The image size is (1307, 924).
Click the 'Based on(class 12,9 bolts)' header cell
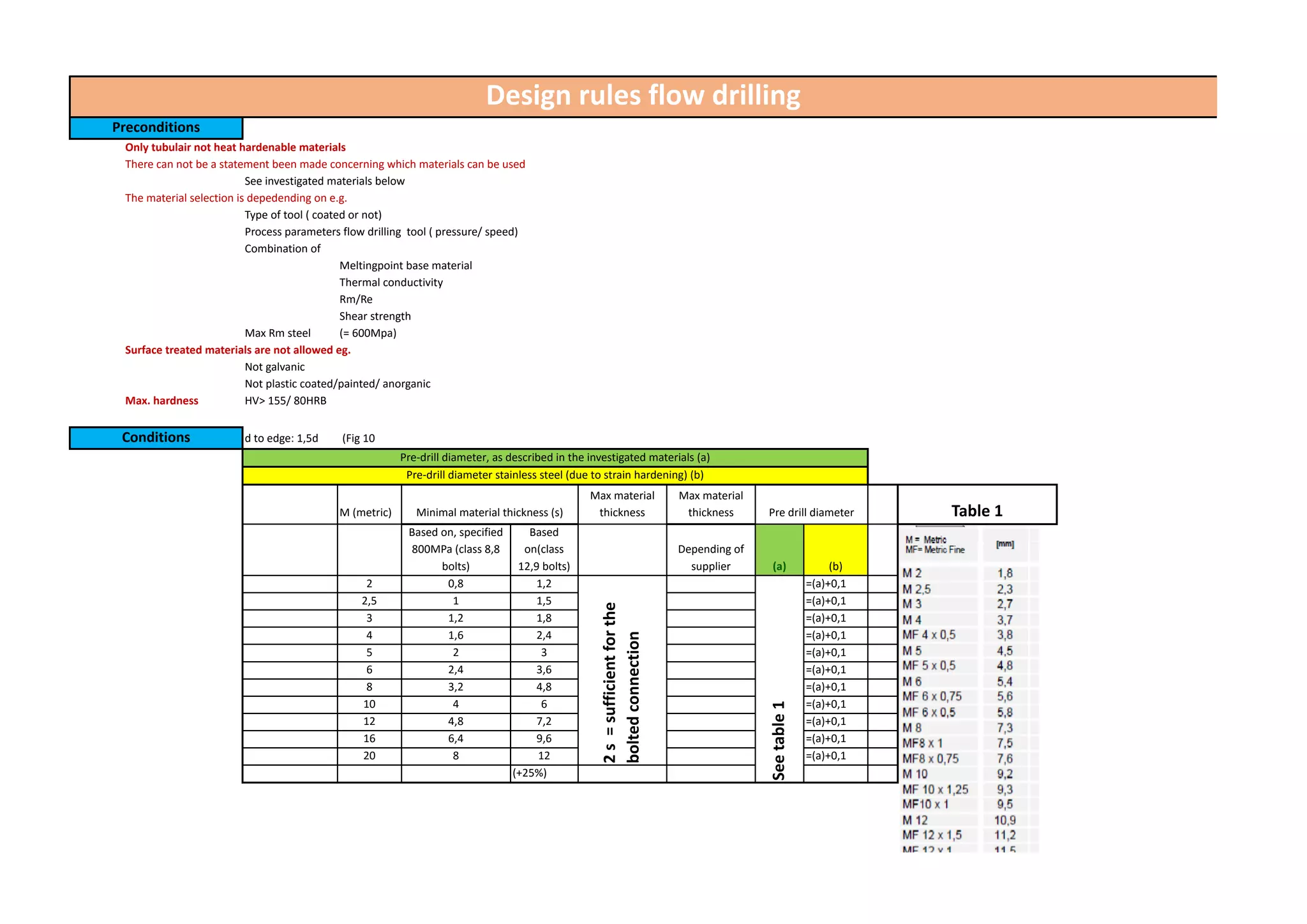544,549
